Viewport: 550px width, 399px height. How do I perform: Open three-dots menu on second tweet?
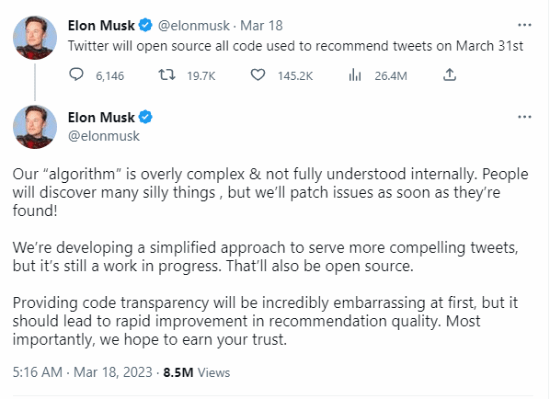click(x=524, y=117)
